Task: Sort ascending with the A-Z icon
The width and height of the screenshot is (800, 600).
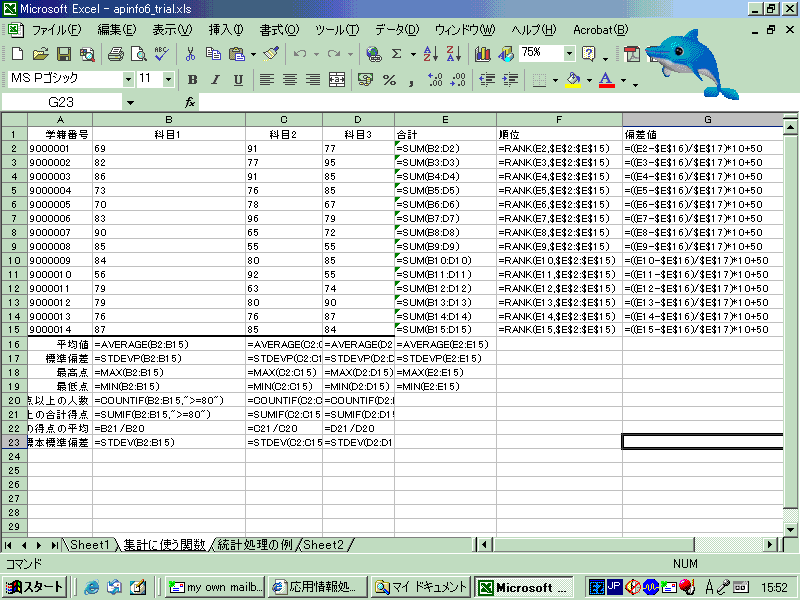Action: pos(430,53)
